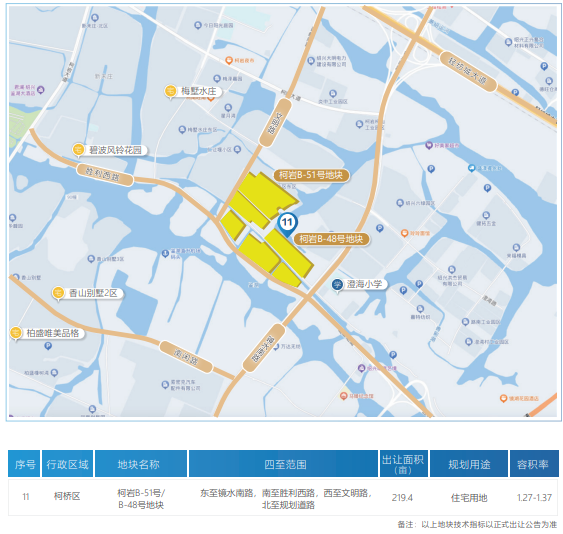Click the 香山别墅2区 residence icon
The image size is (563, 534).
[x=58, y=293]
